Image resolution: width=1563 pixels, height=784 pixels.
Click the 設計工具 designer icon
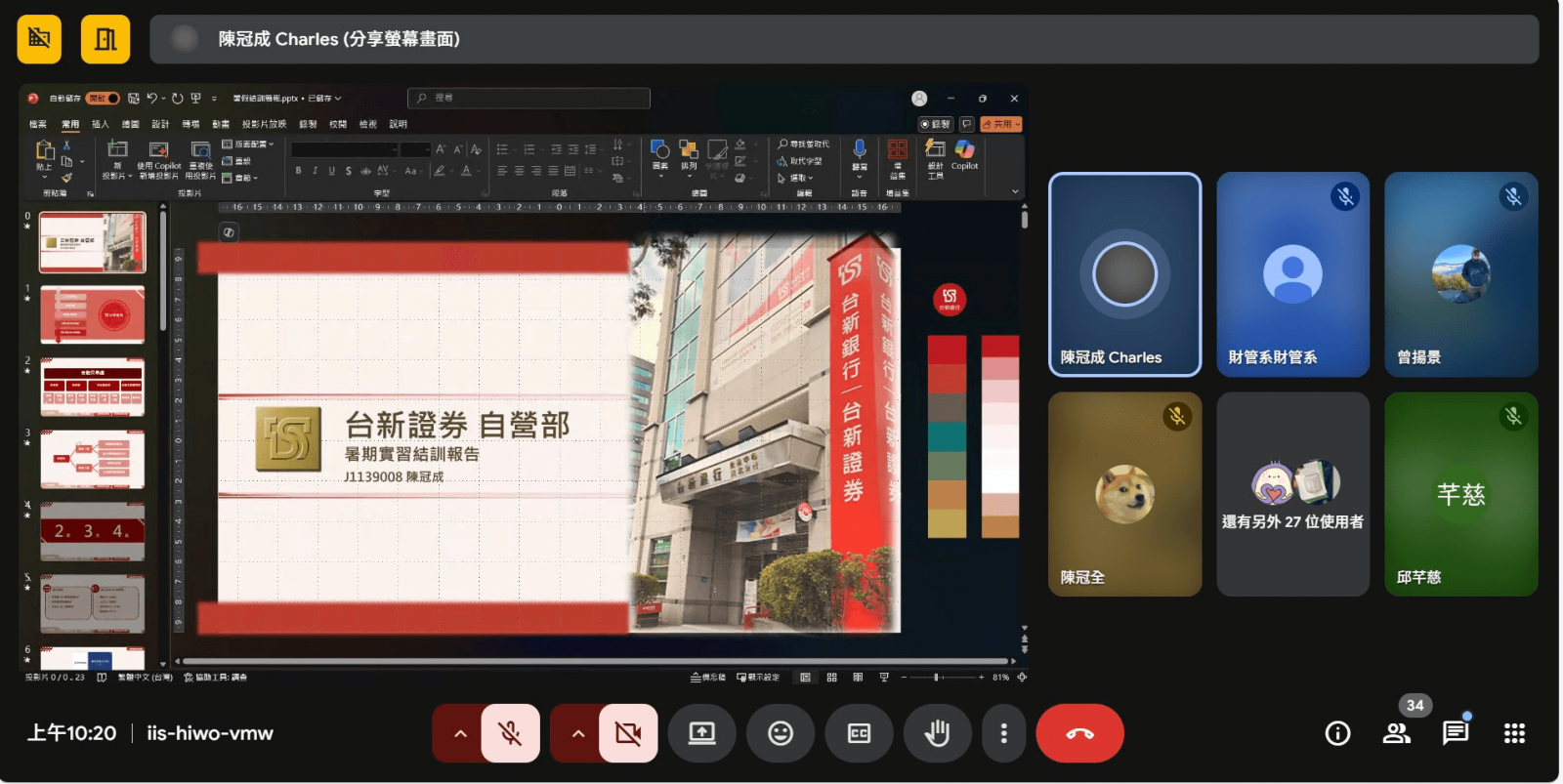935,159
